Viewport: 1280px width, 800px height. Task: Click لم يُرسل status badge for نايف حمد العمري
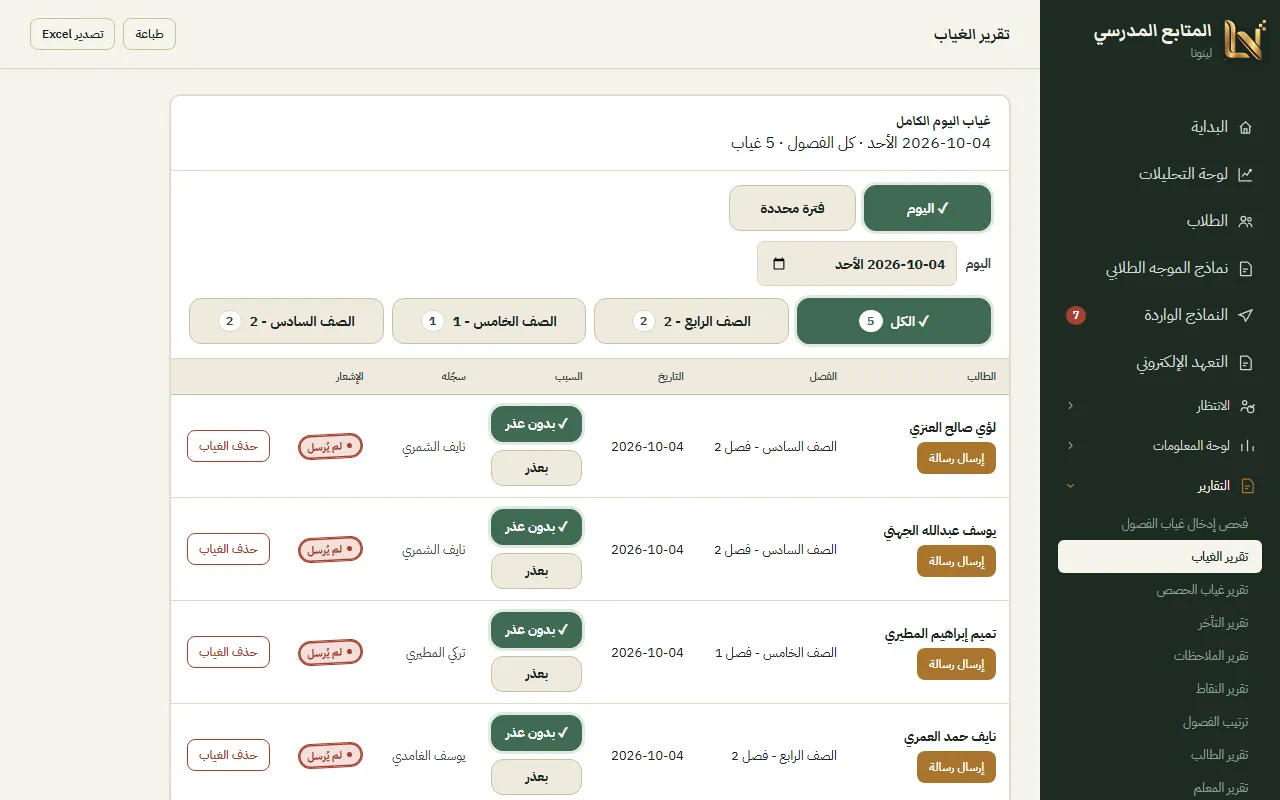330,756
